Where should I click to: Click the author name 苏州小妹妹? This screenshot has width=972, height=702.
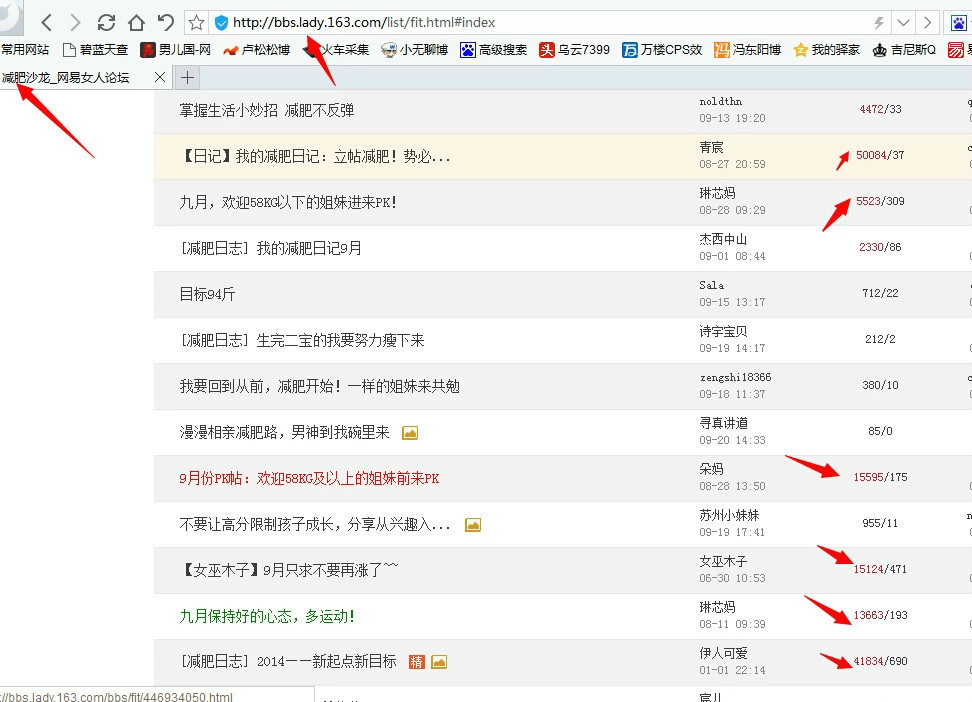pyautogui.click(x=729, y=515)
